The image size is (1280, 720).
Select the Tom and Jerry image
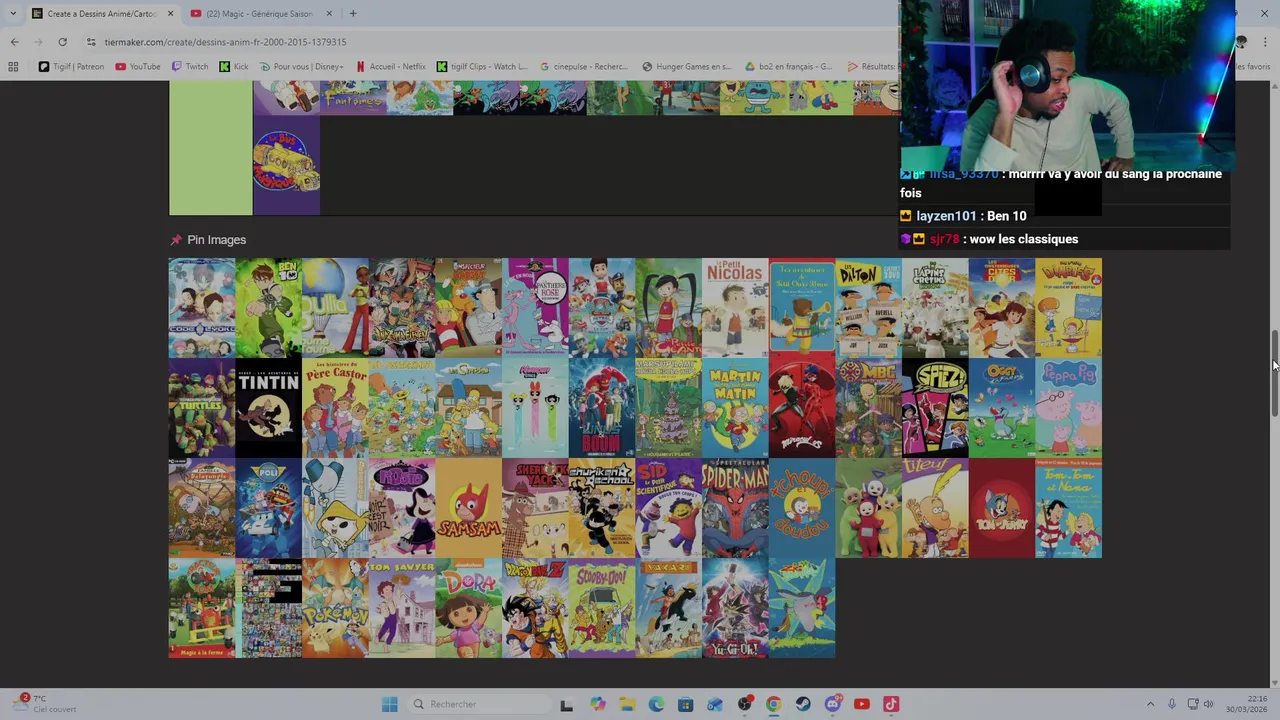[x=1002, y=508]
